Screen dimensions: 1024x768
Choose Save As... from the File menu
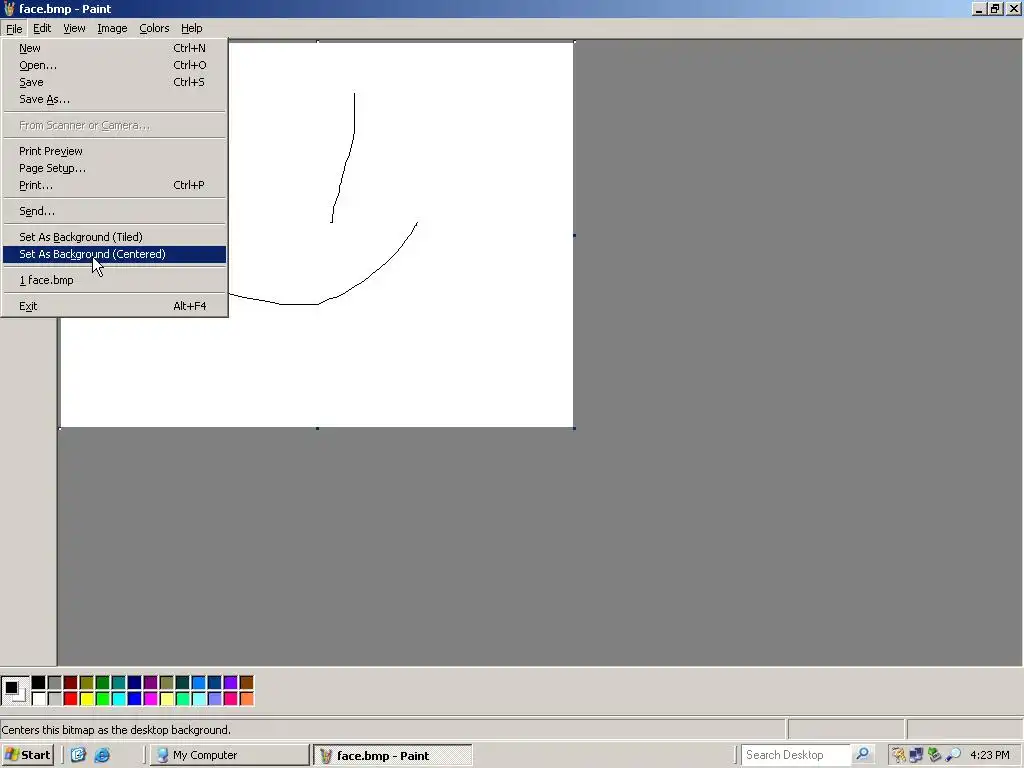114,99
